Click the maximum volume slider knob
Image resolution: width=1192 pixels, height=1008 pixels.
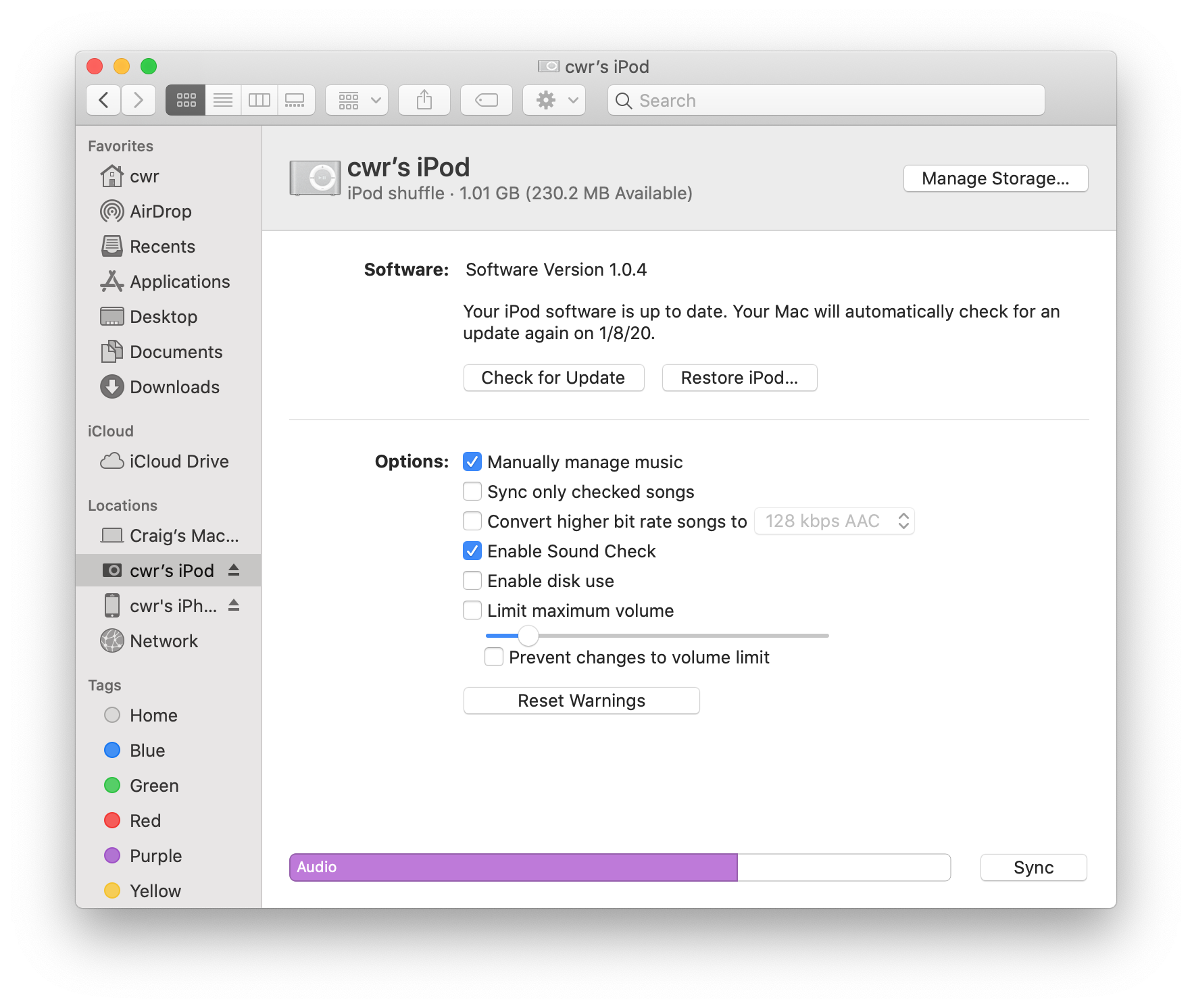click(528, 635)
